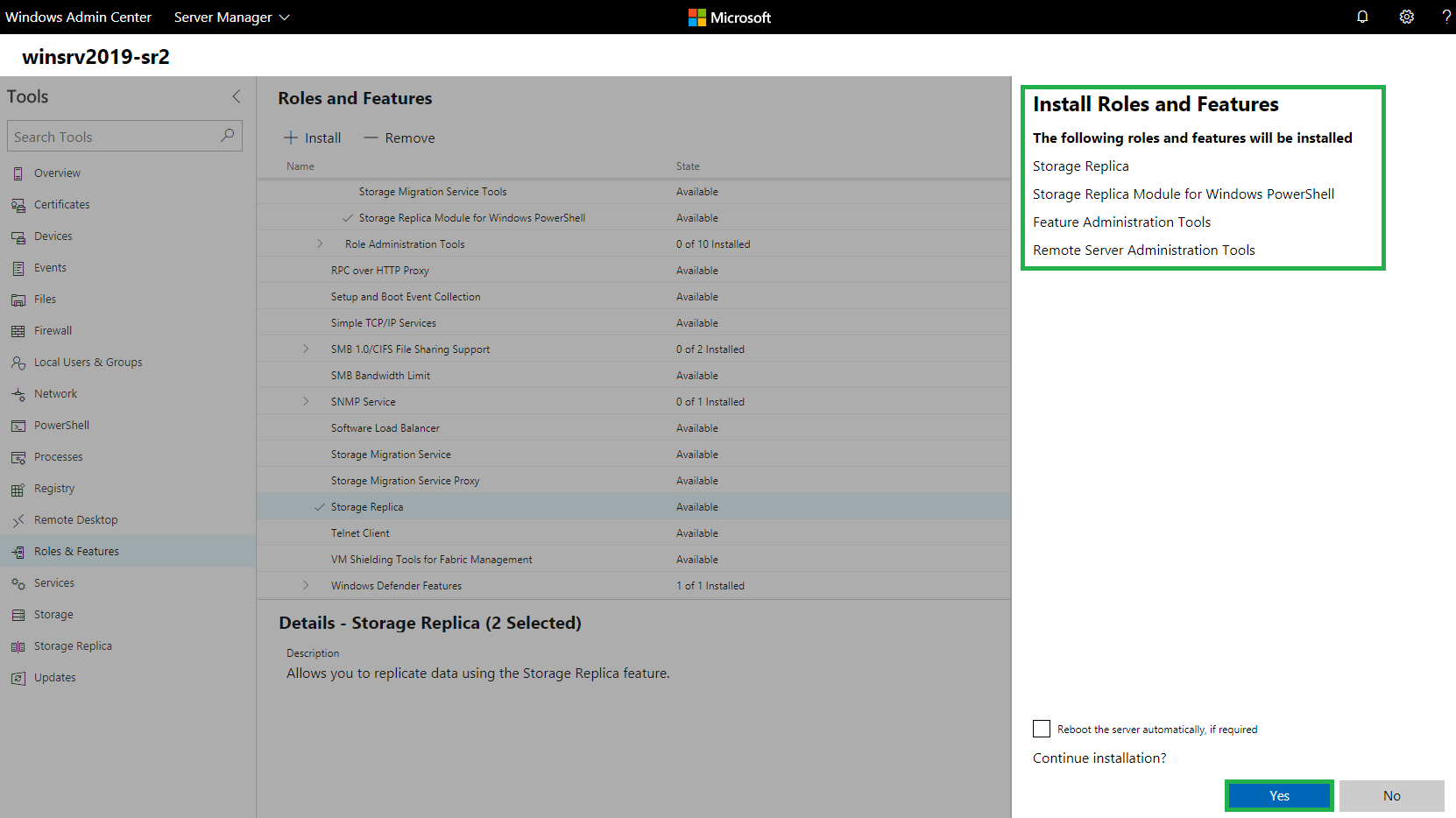
Task: Click the Processes icon in the Tools sidebar
Action: pyautogui.click(x=18, y=457)
